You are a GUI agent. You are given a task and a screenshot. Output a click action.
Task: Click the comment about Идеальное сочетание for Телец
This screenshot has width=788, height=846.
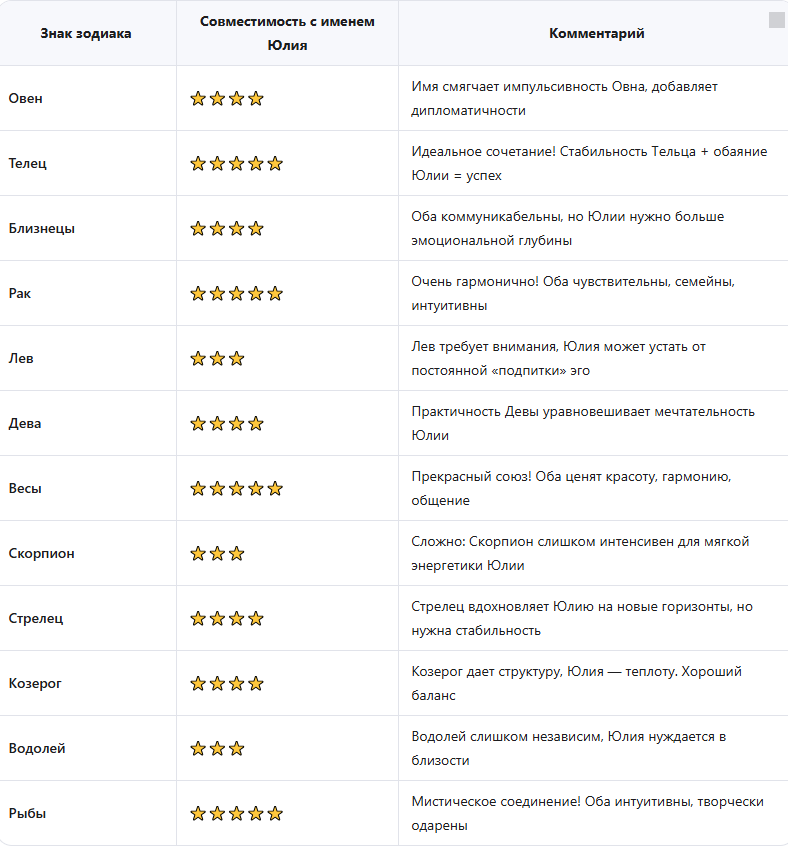(x=589, y=163)
